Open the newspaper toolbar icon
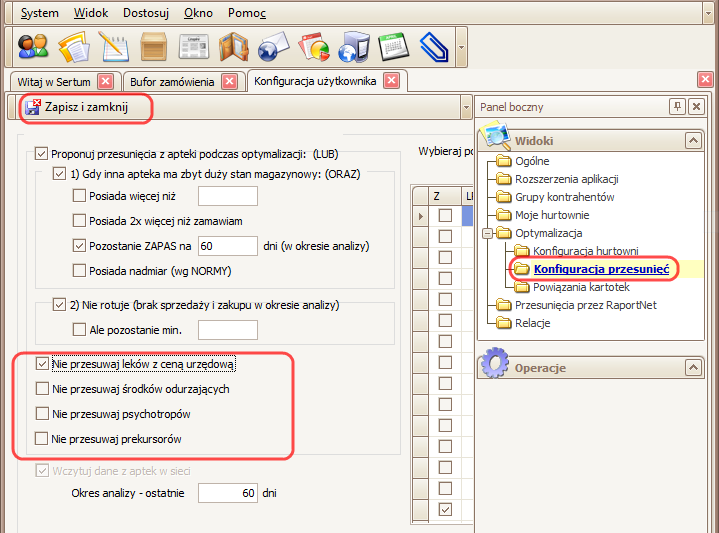The height and width of the screenshot is (533, 719). pos(193,47)
